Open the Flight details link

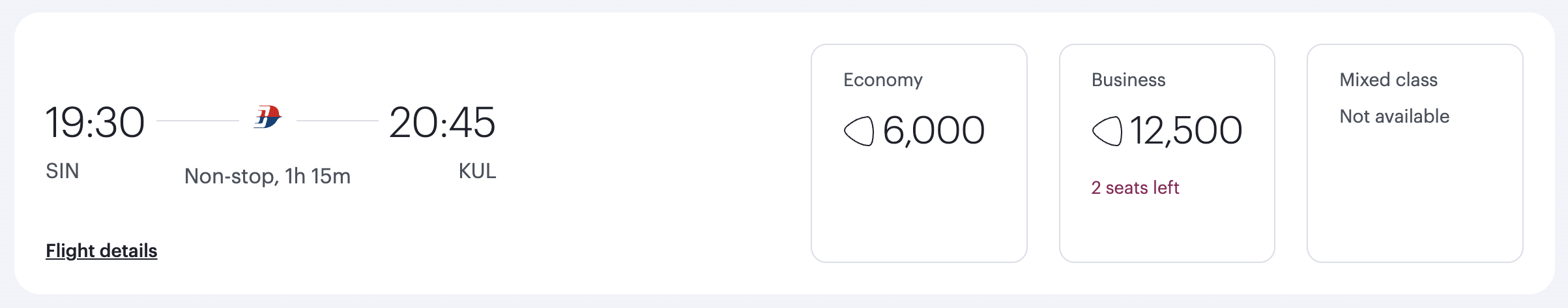[102, 251]
